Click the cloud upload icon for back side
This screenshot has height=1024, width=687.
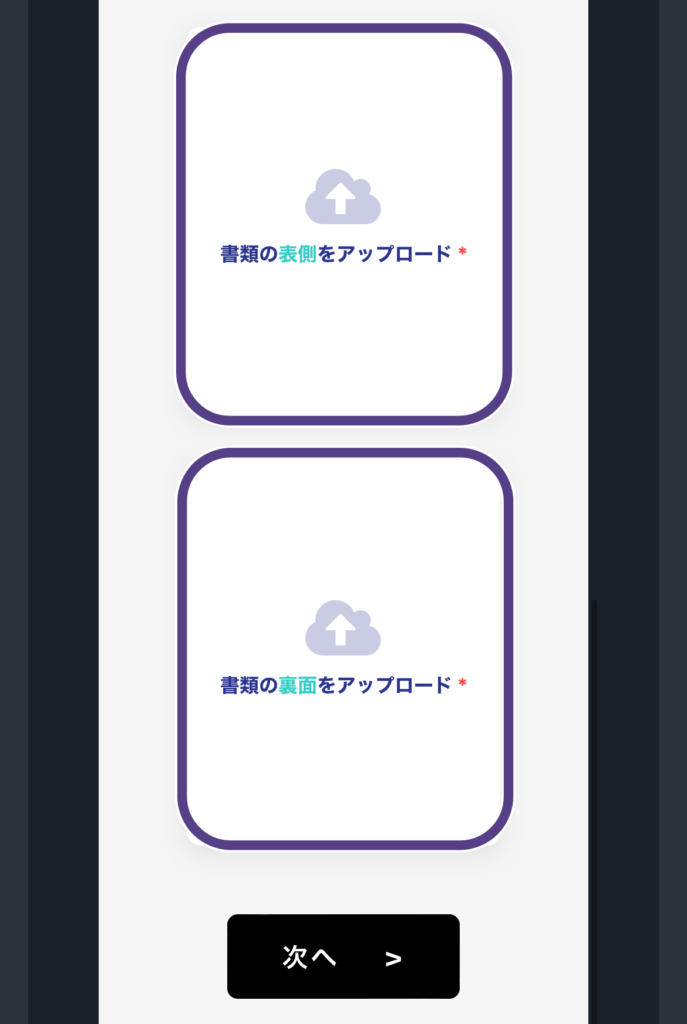[x=343, y=628]
